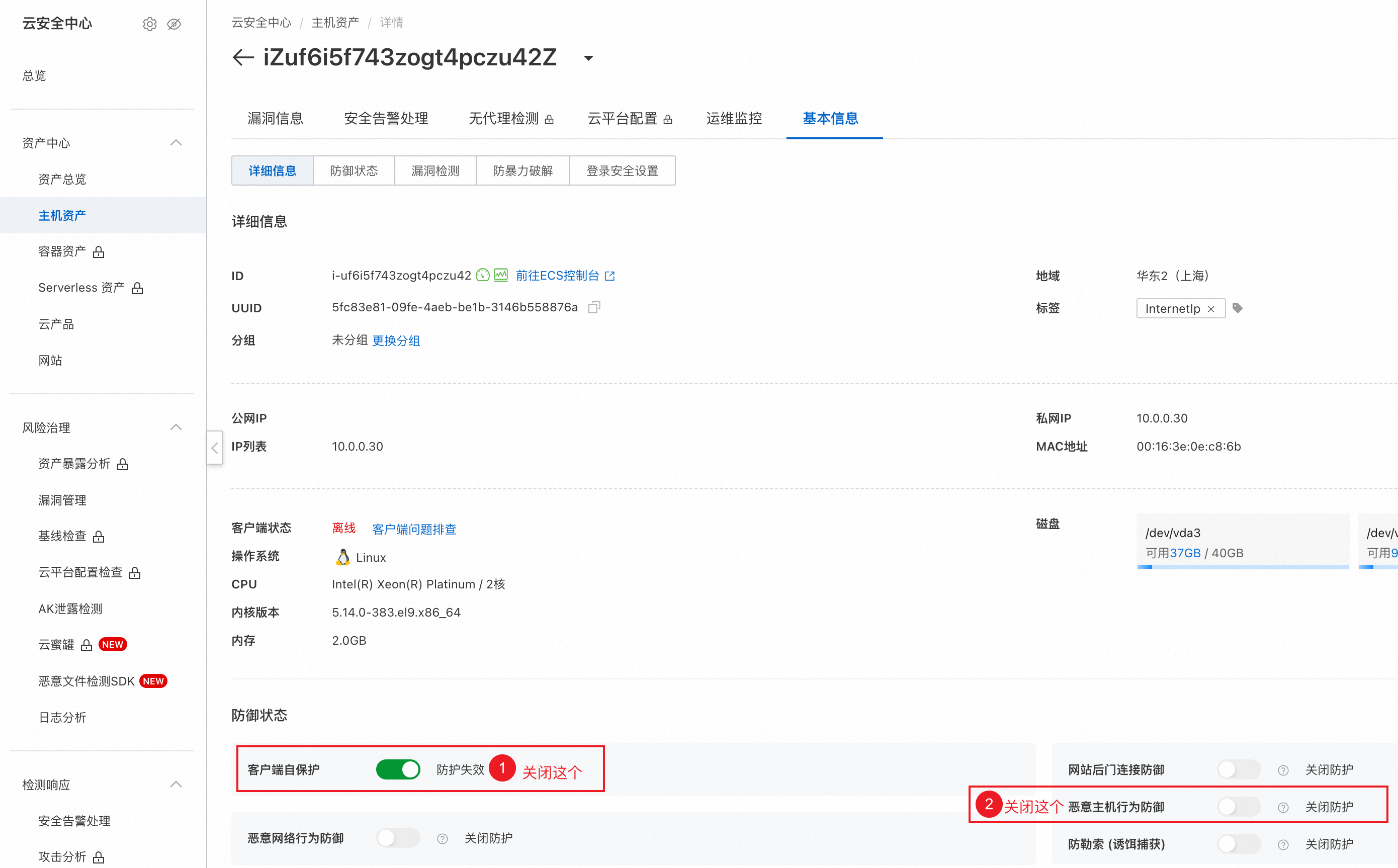Click the green monitoring chart icon beside the ID
This screenshot has height=868, width=1398.
click(500, 276)
